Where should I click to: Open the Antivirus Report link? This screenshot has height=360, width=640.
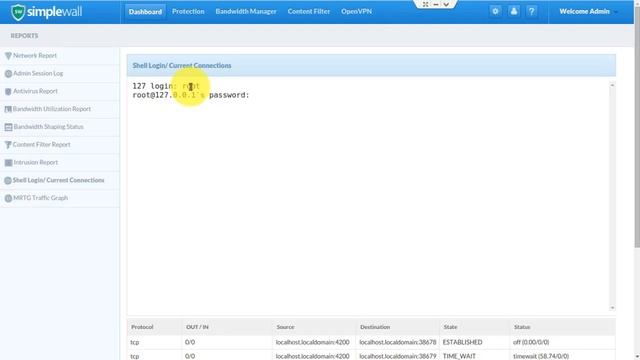[x=36, y=91]
